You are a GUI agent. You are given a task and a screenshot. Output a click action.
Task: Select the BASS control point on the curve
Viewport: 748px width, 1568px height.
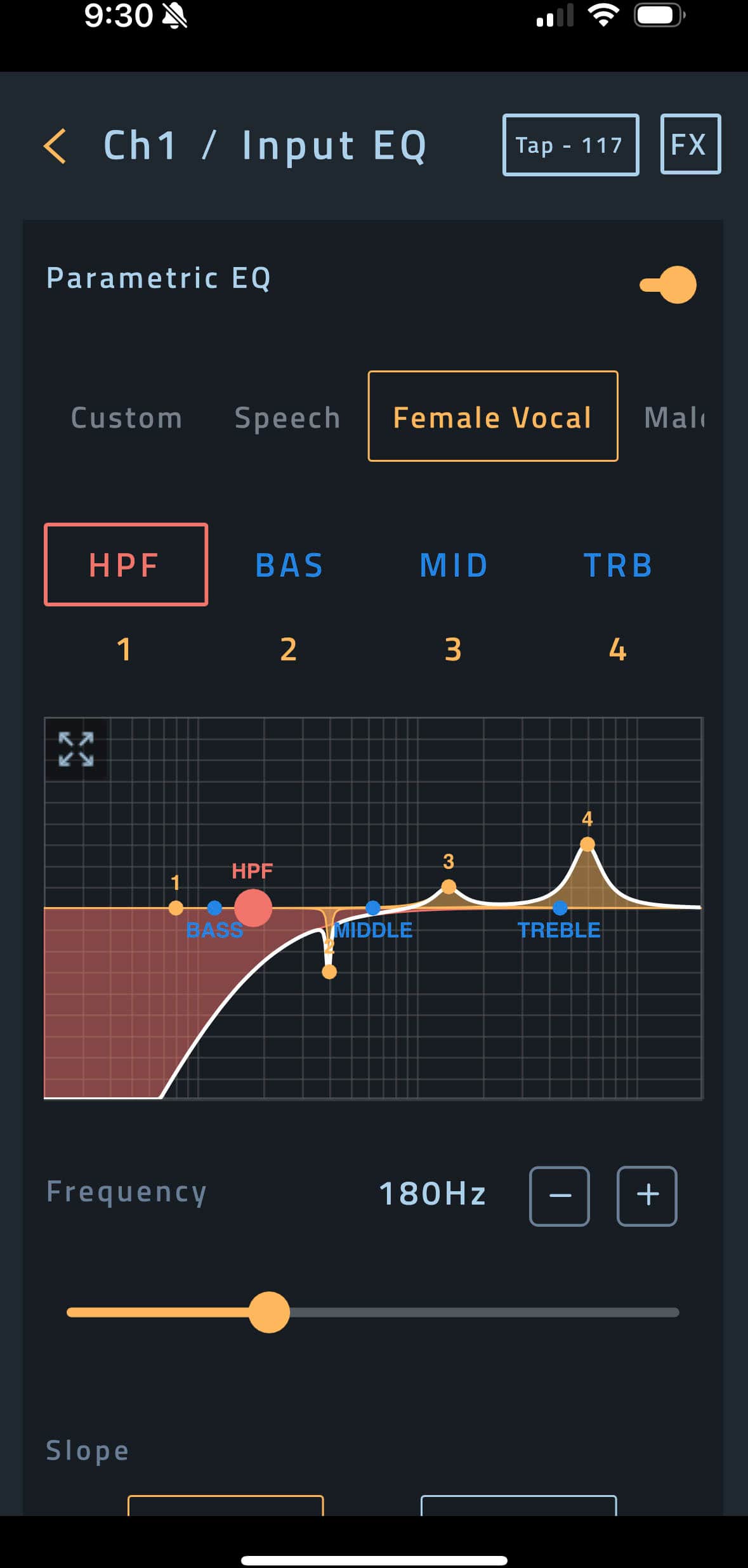pos(216,907)
